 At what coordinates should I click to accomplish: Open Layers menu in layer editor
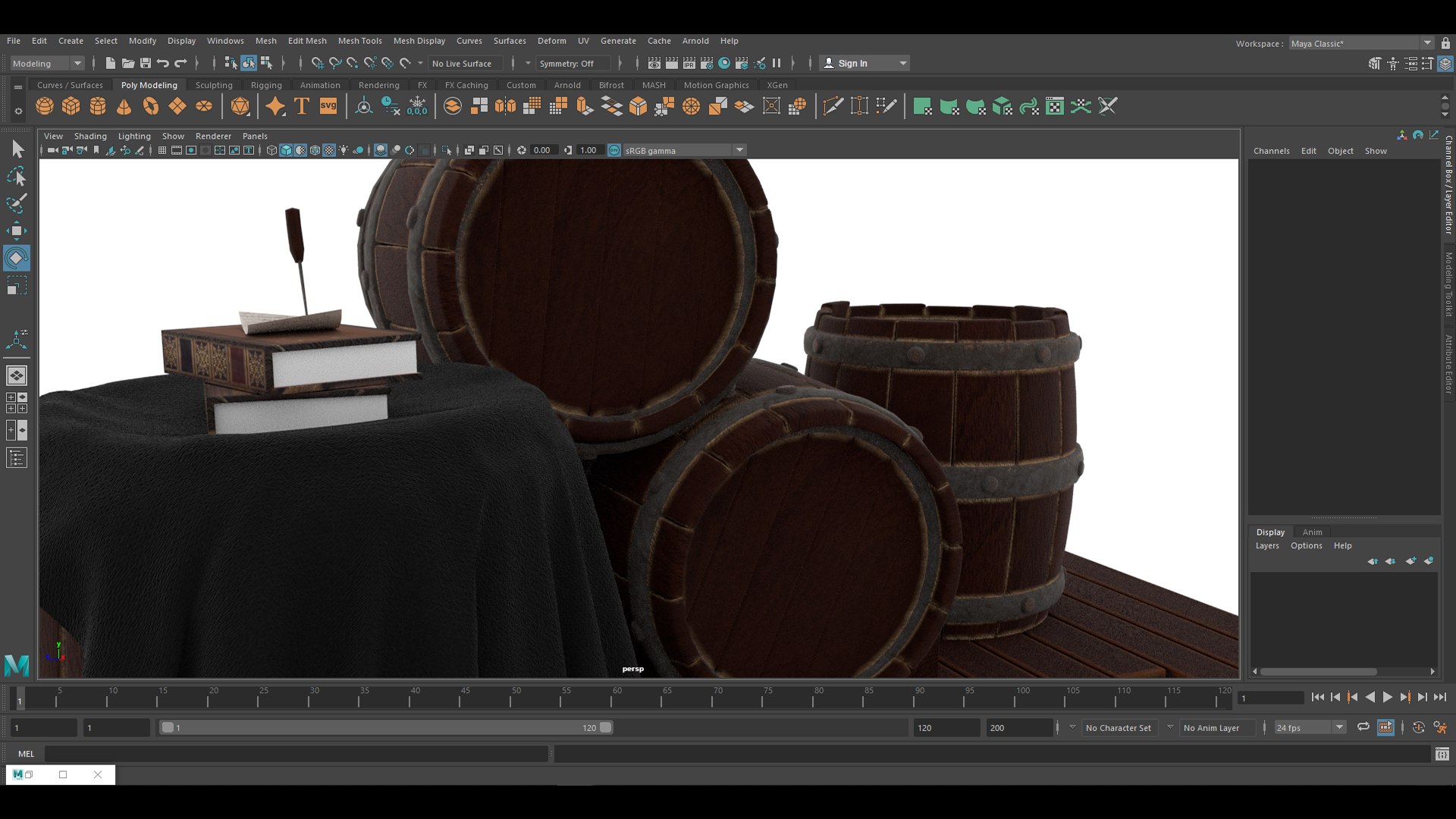(x=1267, y=546)
